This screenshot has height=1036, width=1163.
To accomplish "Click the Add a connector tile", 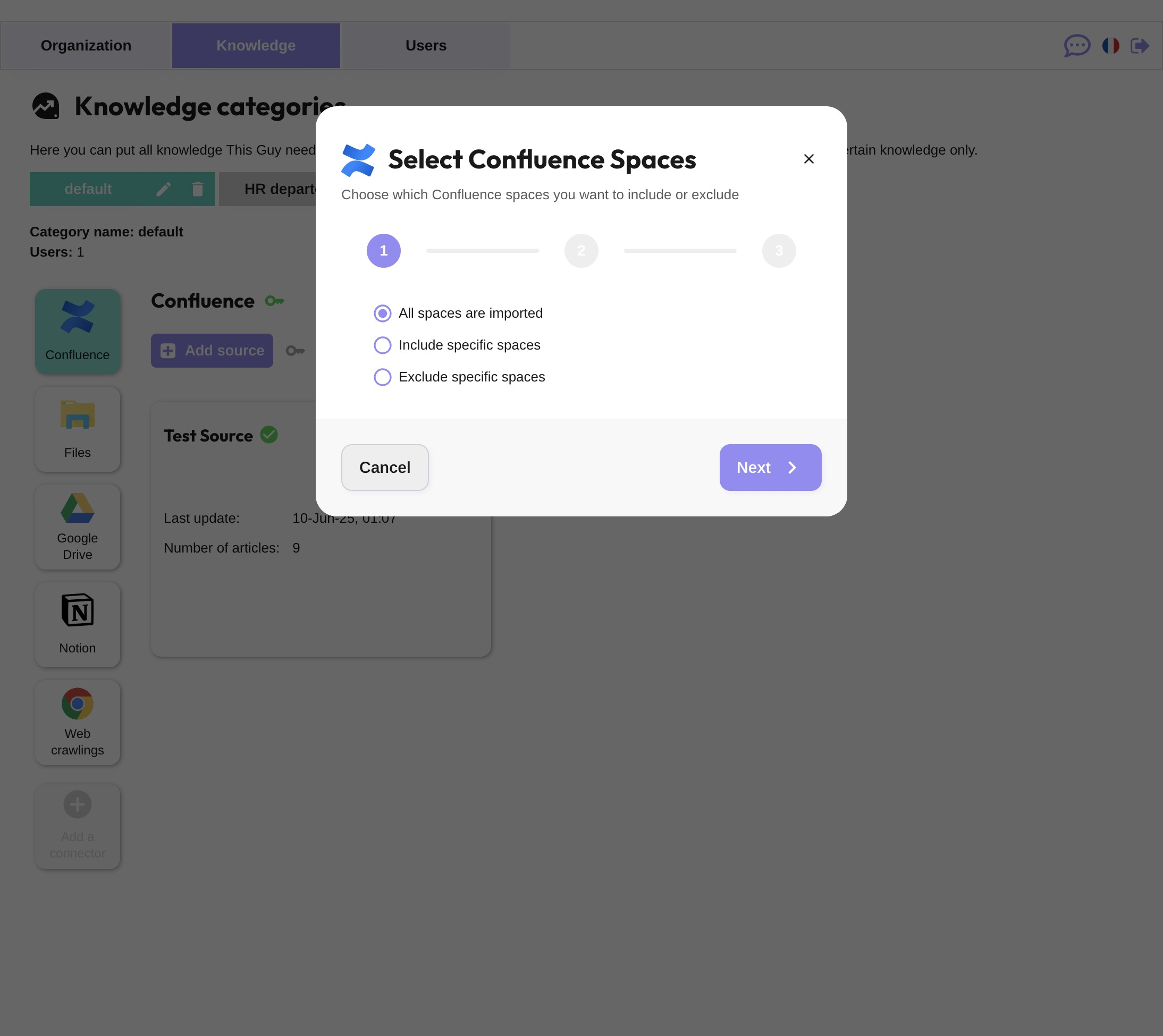I will 78,826.
